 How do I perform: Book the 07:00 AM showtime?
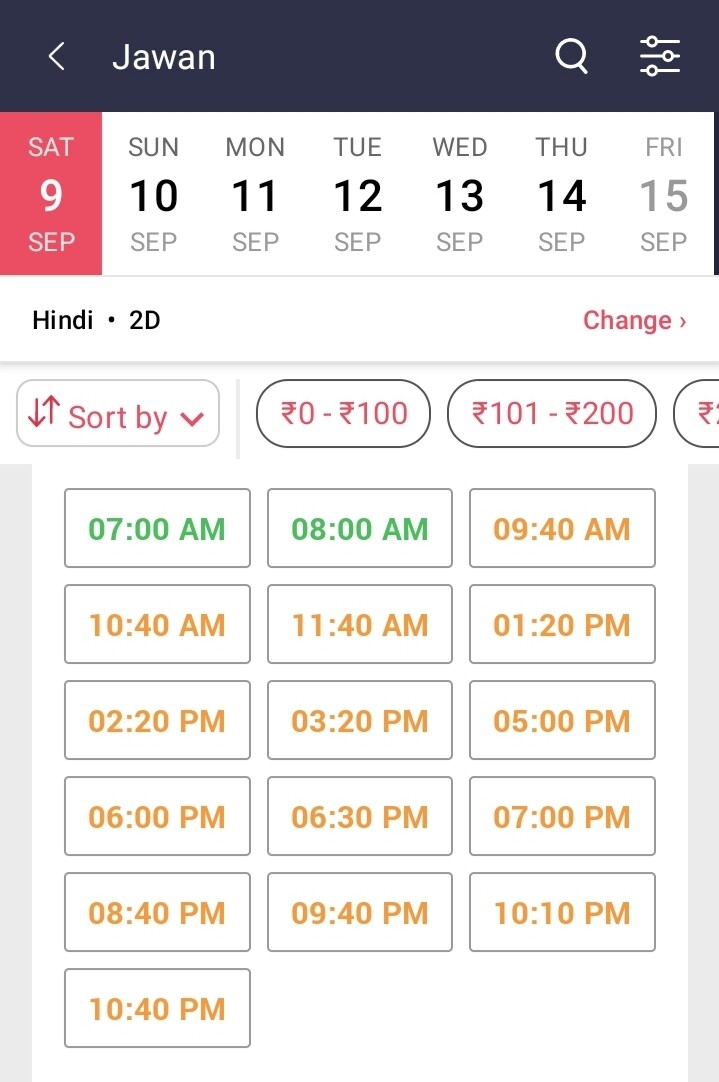[157, 528]
